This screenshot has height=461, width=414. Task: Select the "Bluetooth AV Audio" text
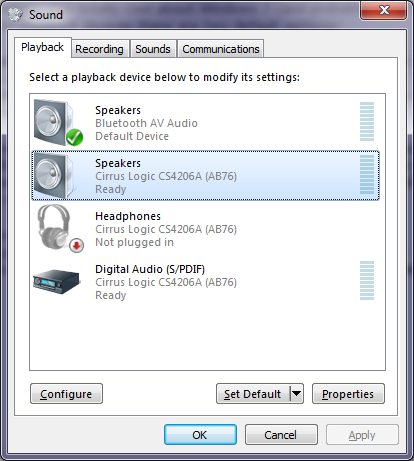click(146, 123)
